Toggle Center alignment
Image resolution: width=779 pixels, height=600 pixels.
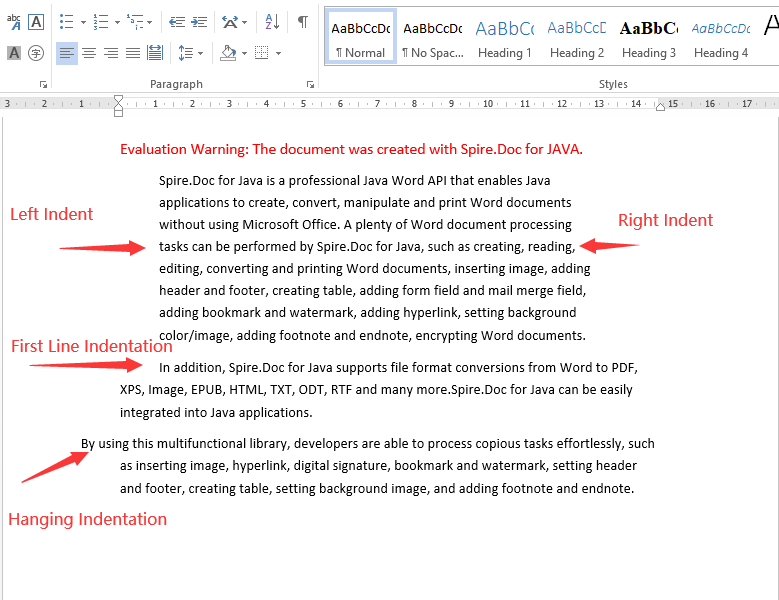tap(89, 53)
